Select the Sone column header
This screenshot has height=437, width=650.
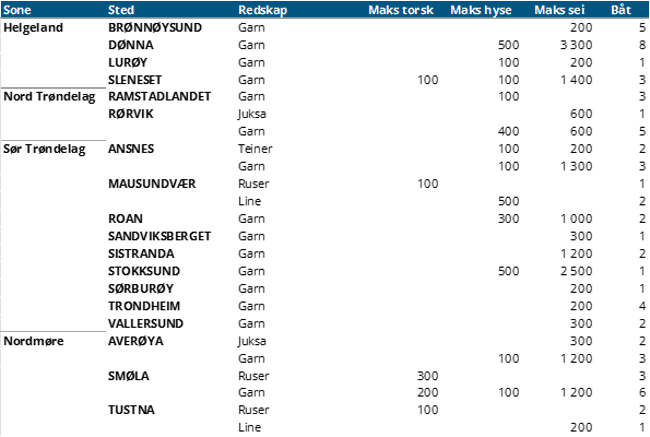[17, 10]
